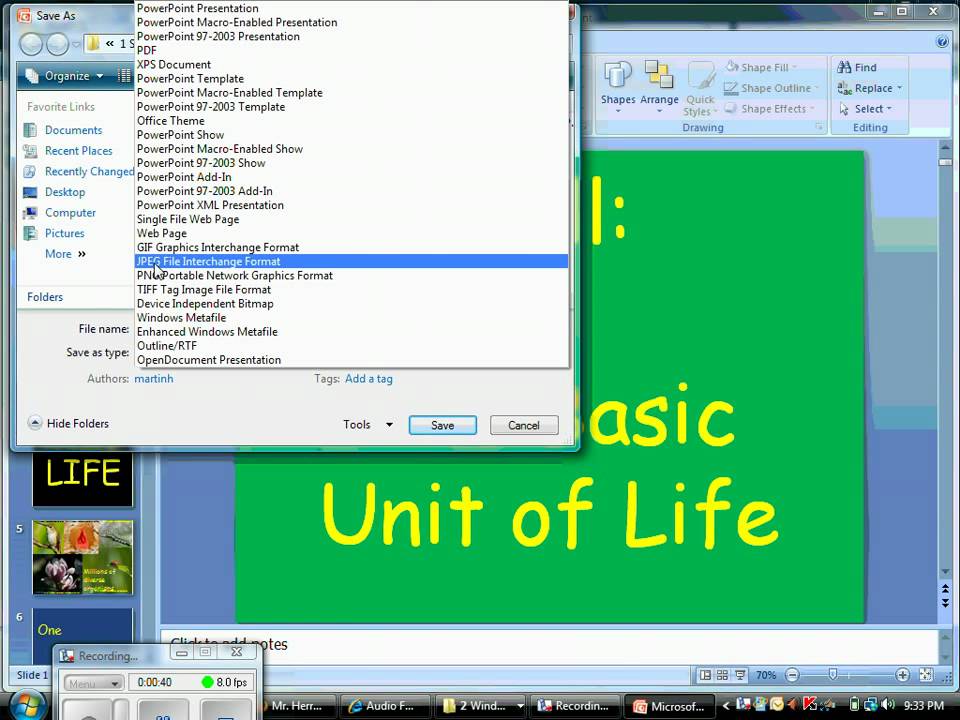Open Shape Outline dropdown
This screenshot has height=720, width=960.
(x=771, y=88)
